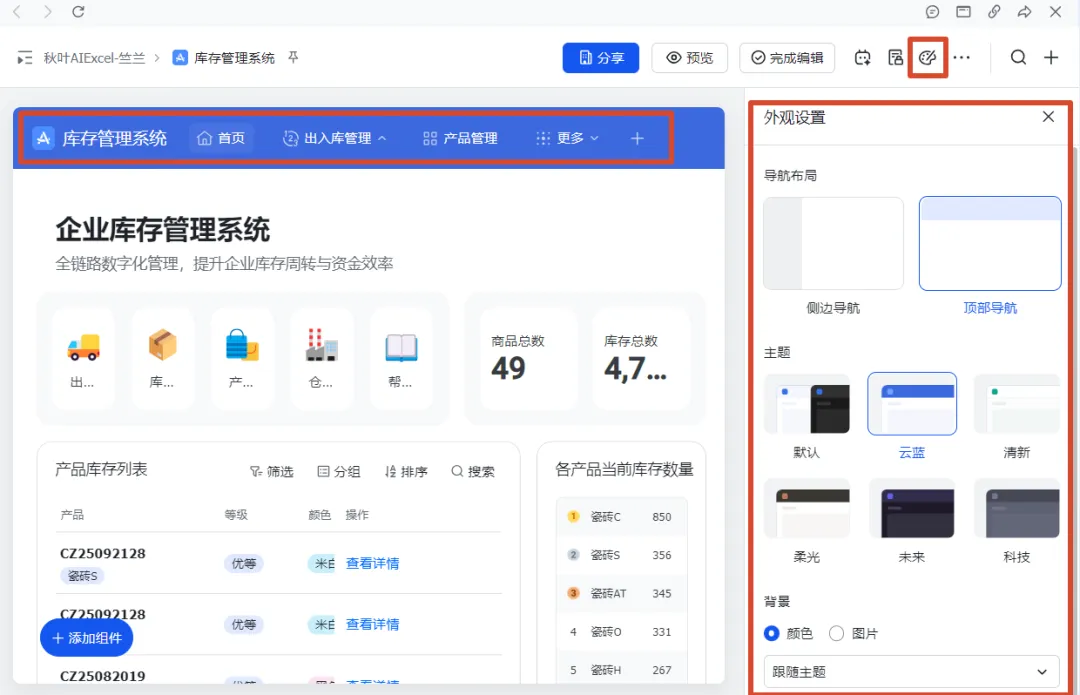The image size is (1080, 695).
Task: Click the 等级 column header
Action: [236, 515]
